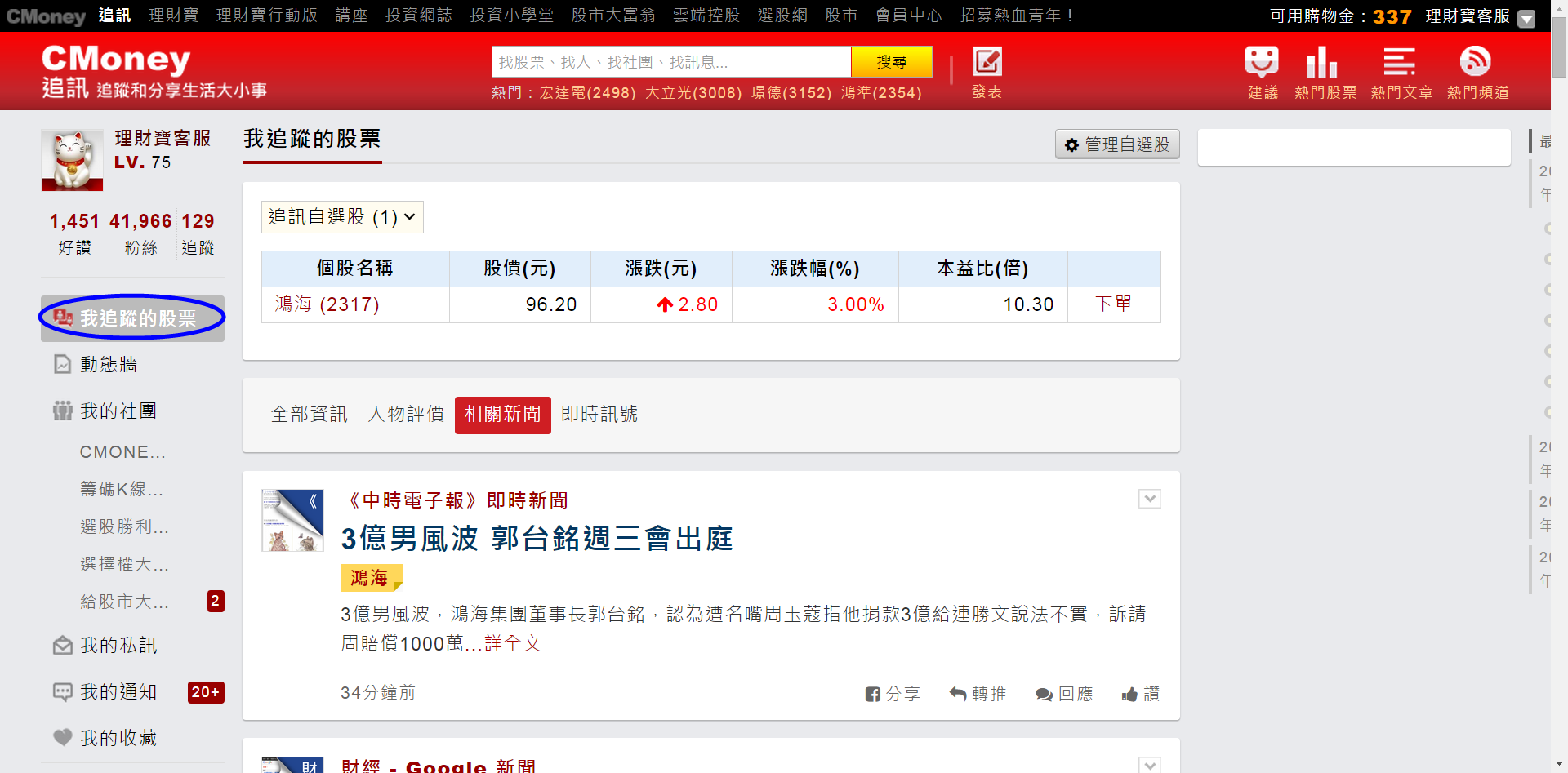1568x773 pixels.
Task: Click 讚 thumbs-up on the news post
Action: click(x=1141, y=694)
